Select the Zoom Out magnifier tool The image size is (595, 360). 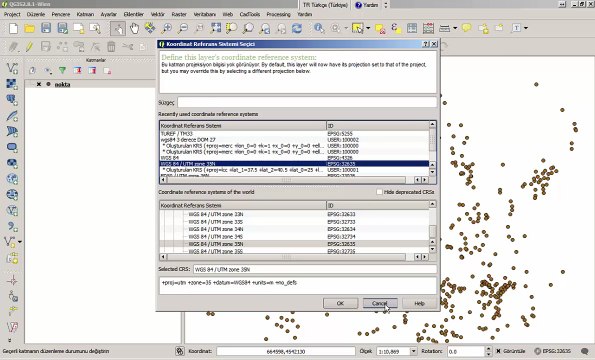183,28
